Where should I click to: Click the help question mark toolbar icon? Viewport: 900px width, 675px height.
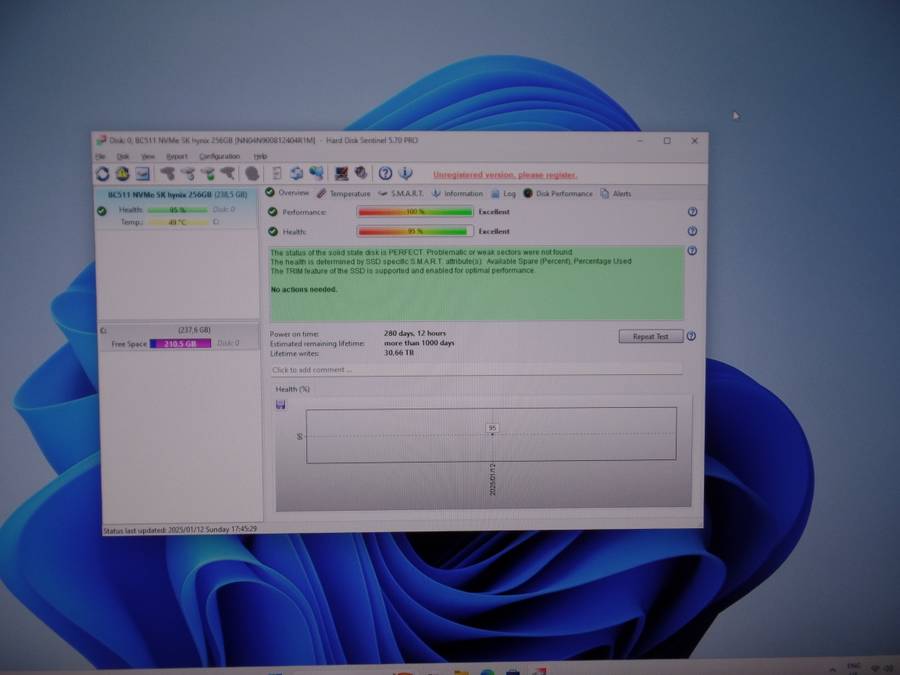[x=386, y=173]
